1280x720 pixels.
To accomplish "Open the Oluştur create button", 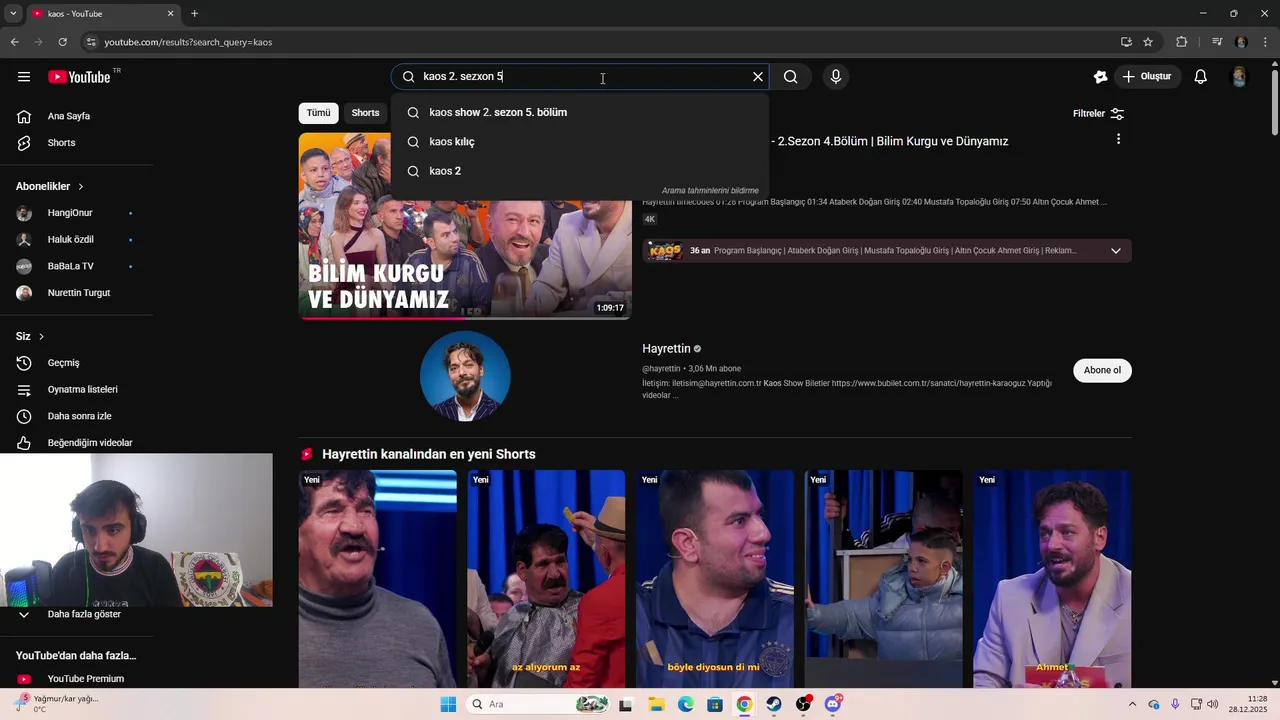I will pyautogui.click(x=1147, y=77).
